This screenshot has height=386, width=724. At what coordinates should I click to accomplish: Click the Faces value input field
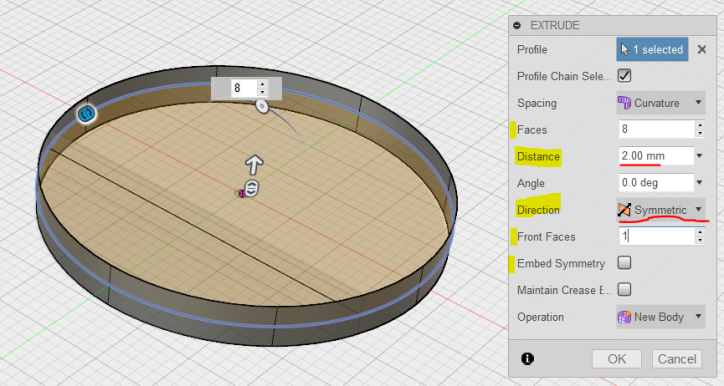[656, 129]
